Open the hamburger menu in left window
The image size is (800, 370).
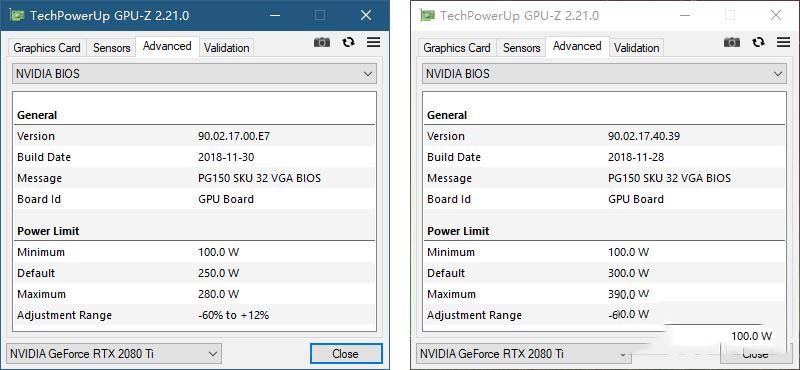coord(373,42)
